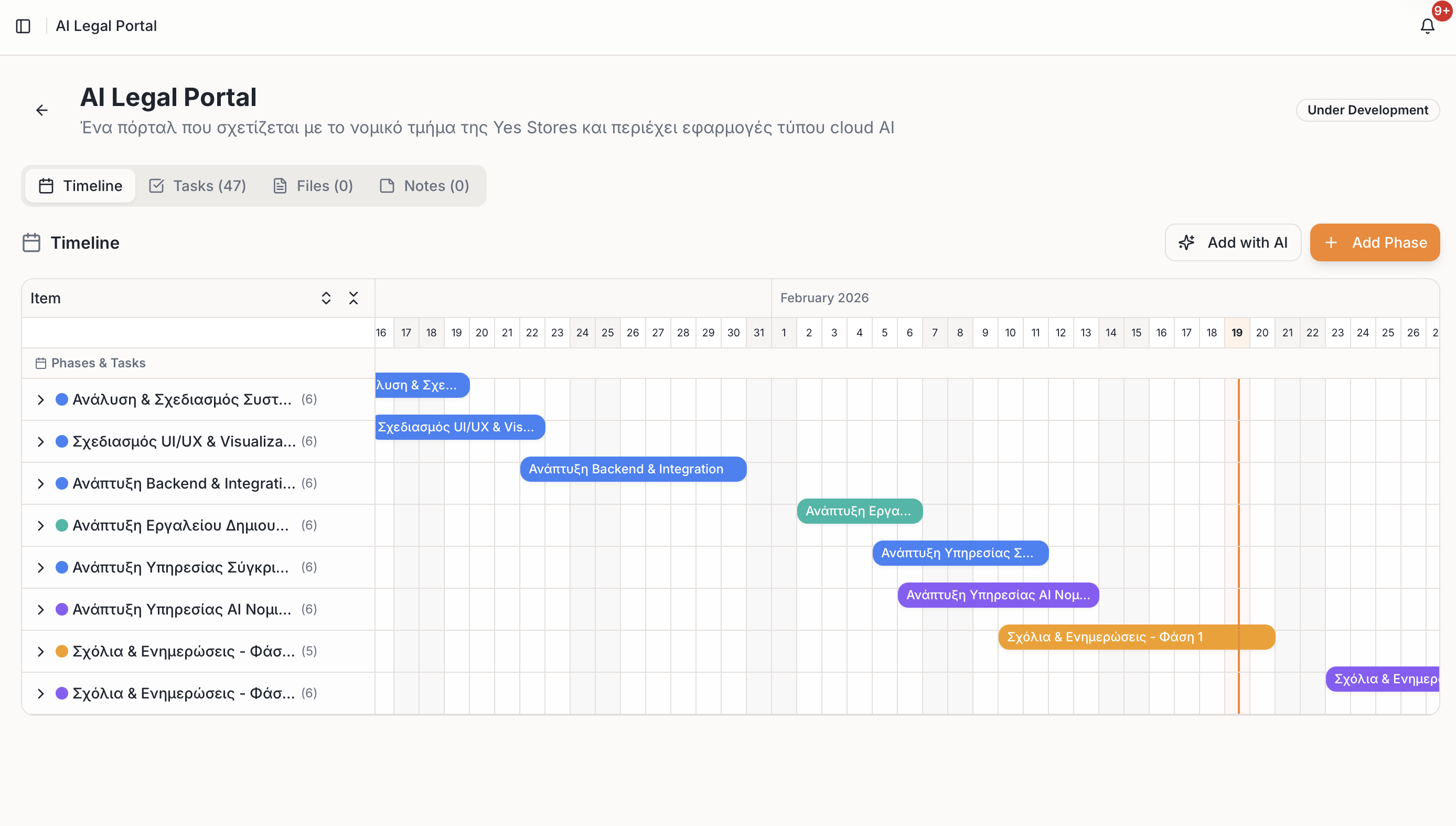Image resolution: width=1456 pixels, height=826 pixels.
Task: Click the Add with AI button
Action: tap(1233, 242)
